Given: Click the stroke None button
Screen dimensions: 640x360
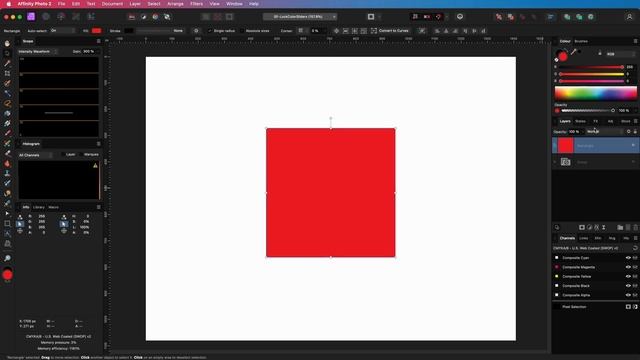Looking at the screenshot, I should click(178, 31).
